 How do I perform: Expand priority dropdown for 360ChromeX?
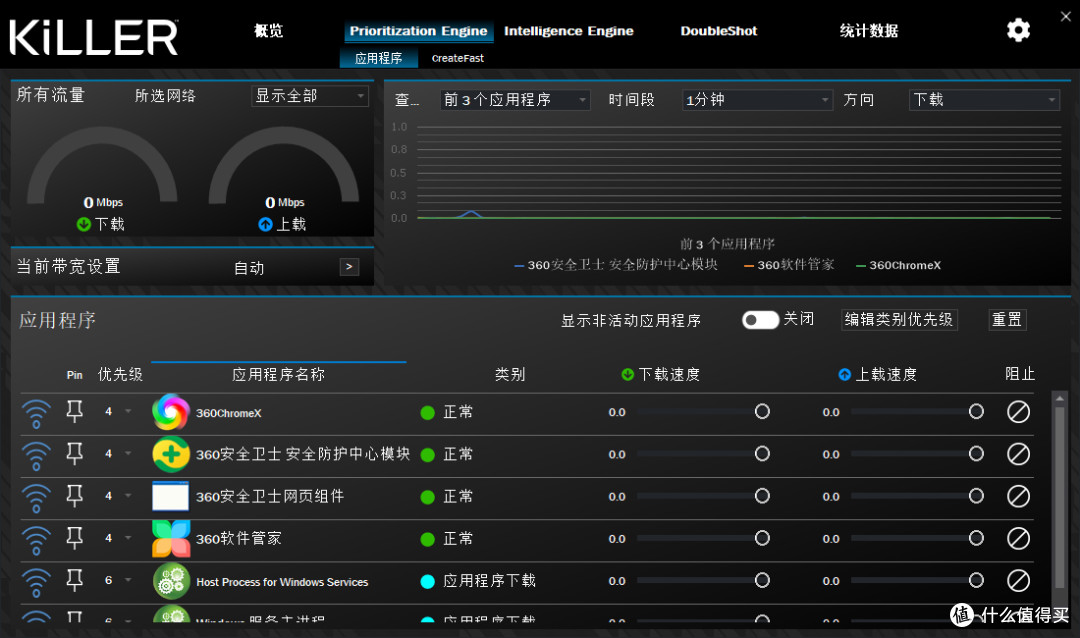pos(128,411)
